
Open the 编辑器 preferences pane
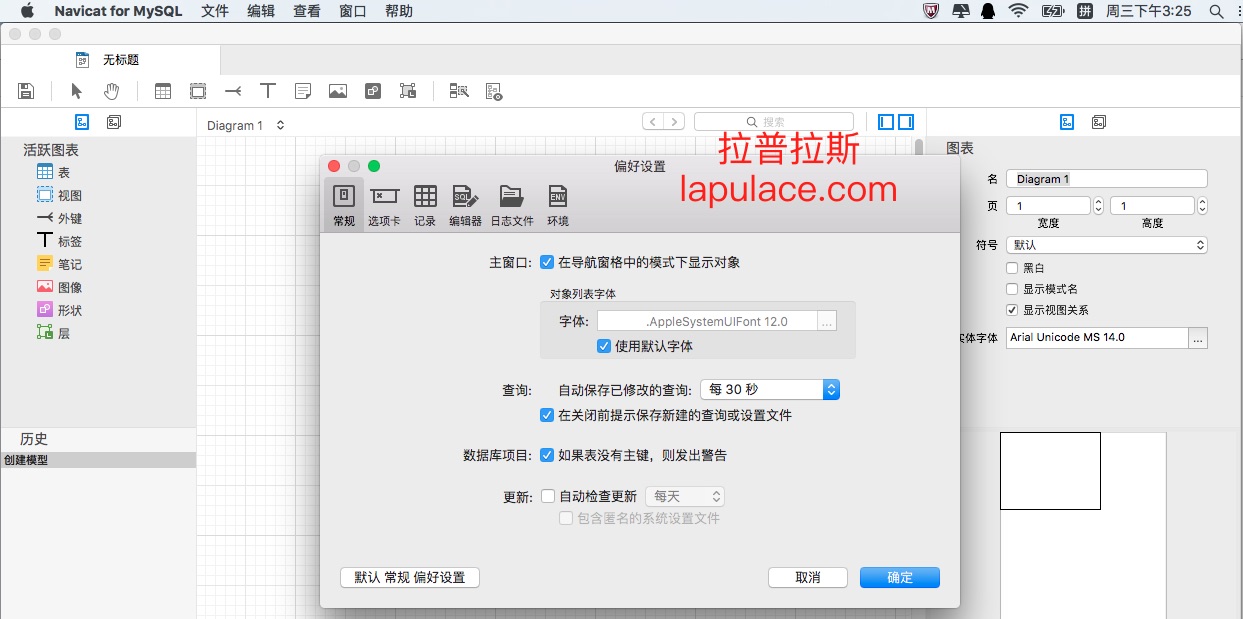pos(465,206)
